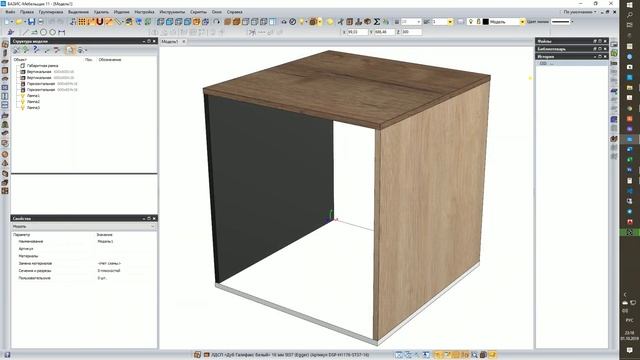
Task: Open the Файл menu
Action: coord(10,12)
